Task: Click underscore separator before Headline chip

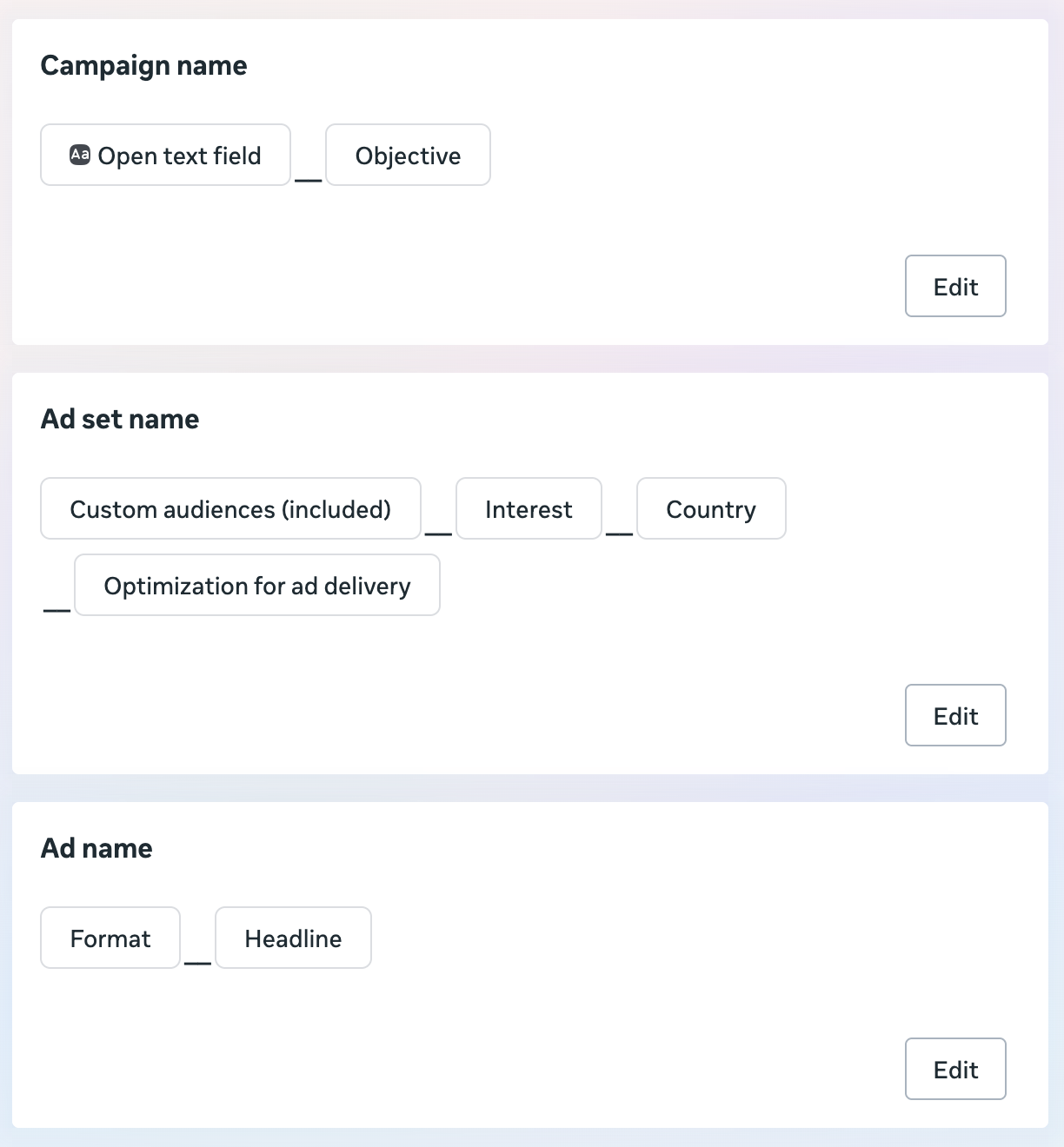Action: (x=197, y=962)
